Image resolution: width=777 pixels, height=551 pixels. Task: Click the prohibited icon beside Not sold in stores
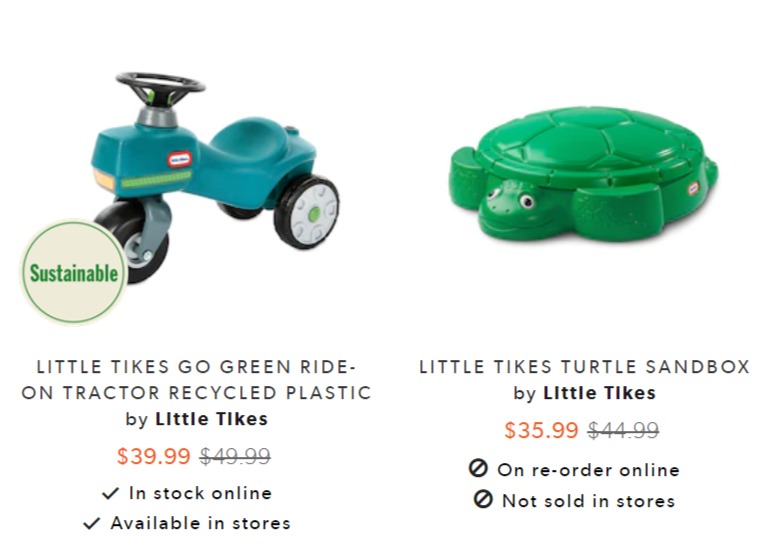483,499
